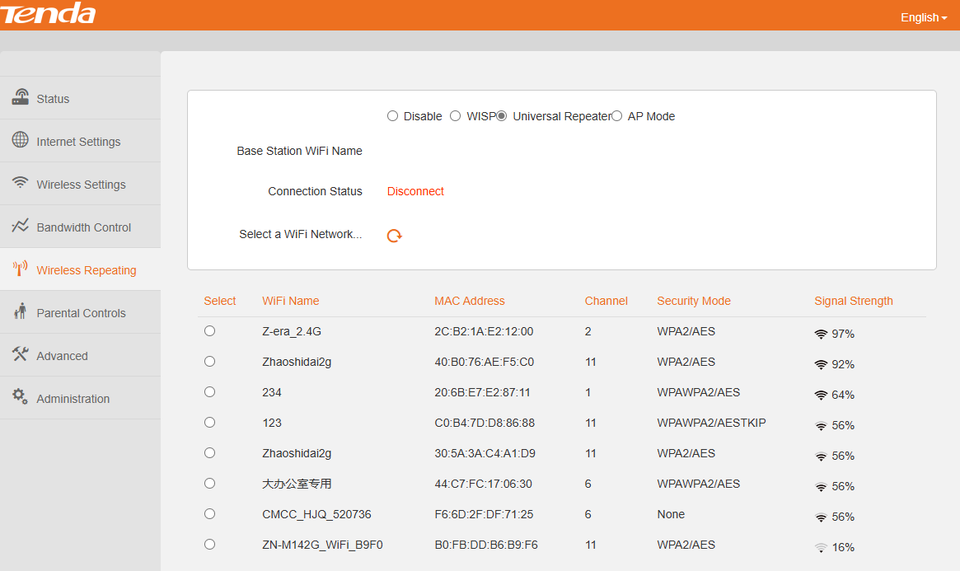Image resolution: width=960 pixels, height=571 pixels.
Task: Open the Wireless Settings menu item
Action: coord(80,184)
